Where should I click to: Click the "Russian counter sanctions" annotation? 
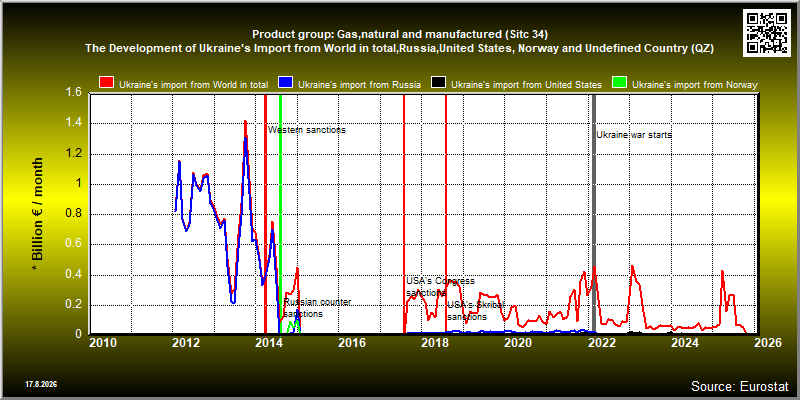[x=317, y=308]
